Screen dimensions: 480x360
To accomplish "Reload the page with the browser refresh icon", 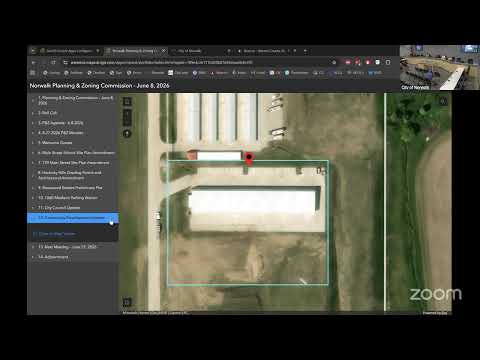I will (x=53, y=62).
